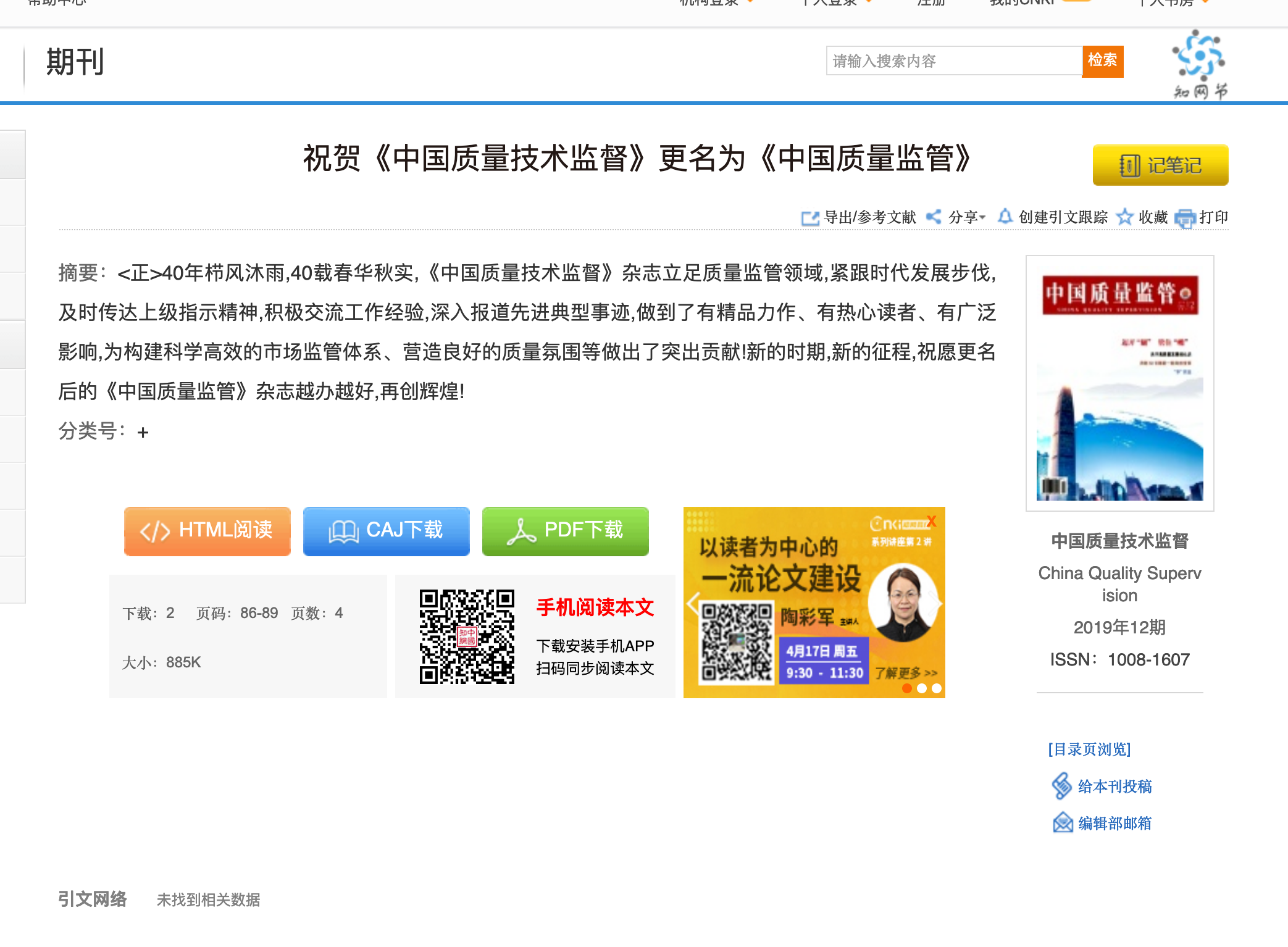Open the 中国质量技术监督 journal title link
The image size is (1288, 947).
(x=1119, y=541)
